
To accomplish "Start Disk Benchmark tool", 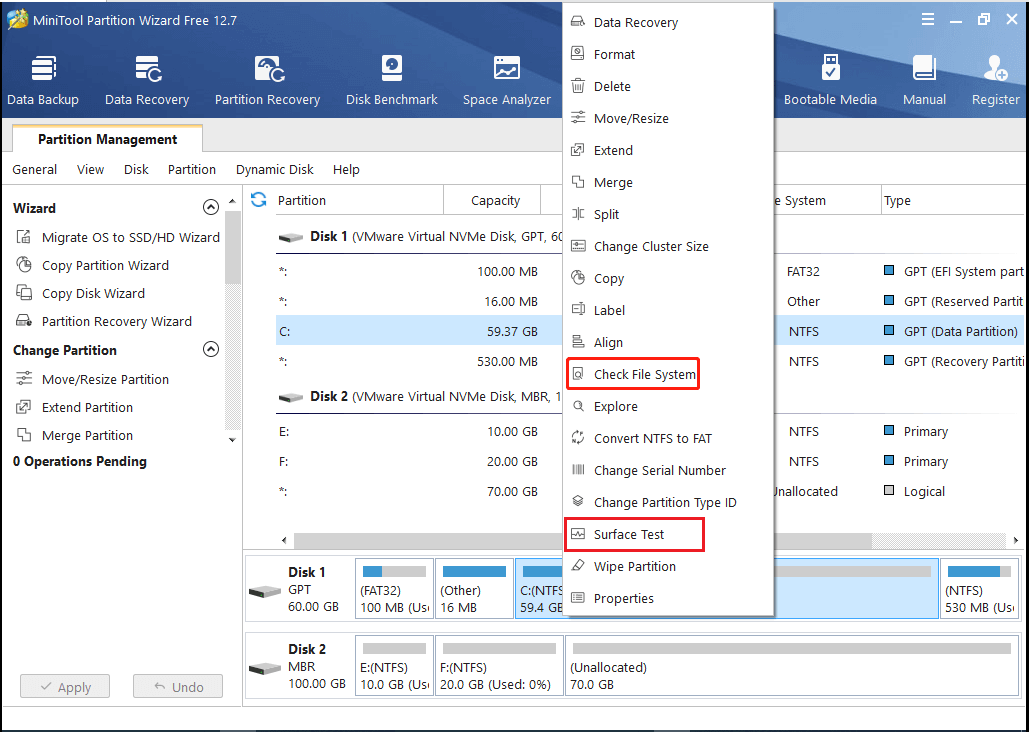I will coord(391,80).
